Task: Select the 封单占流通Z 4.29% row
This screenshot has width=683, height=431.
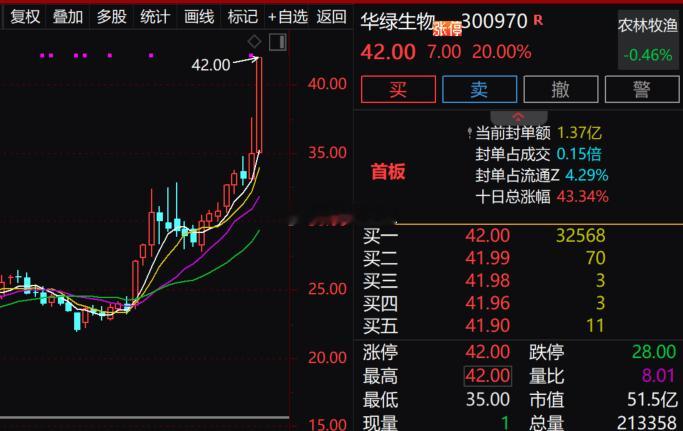Action: tap(542, 175)
